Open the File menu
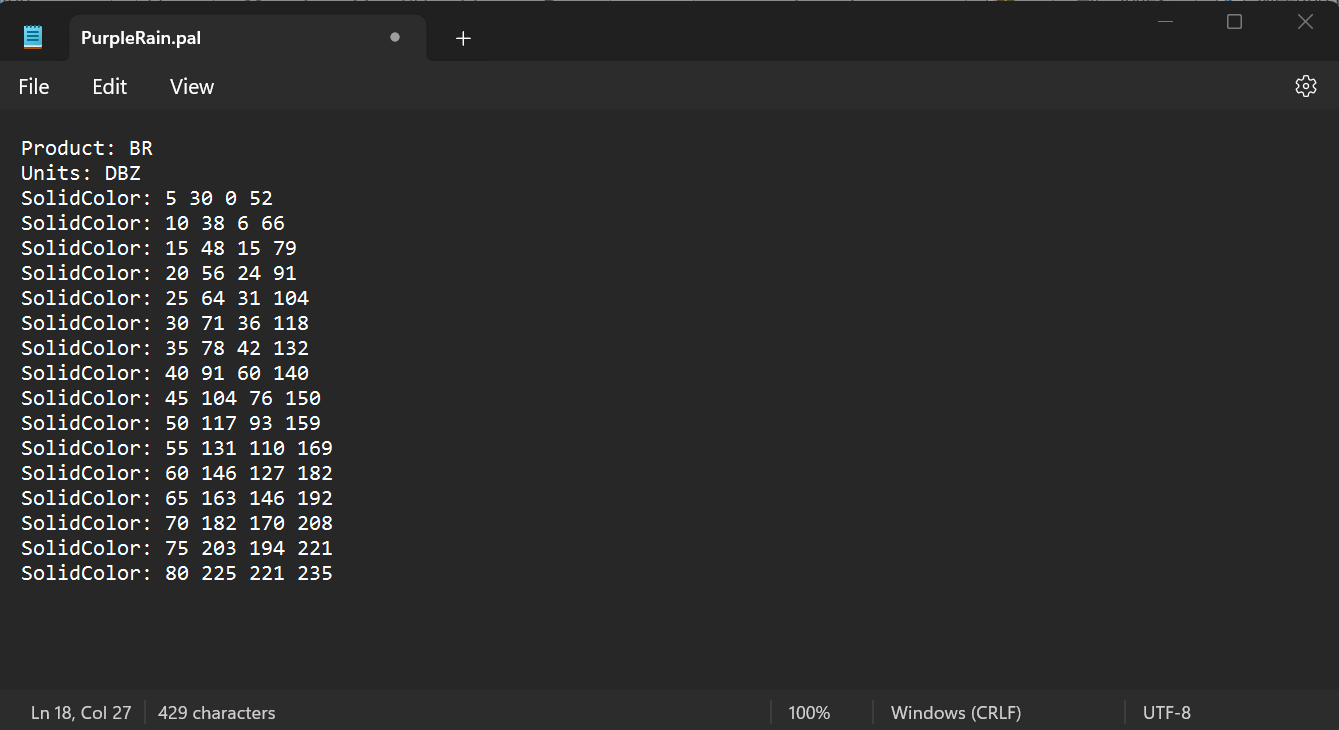The height and width of the screenshot is (730, 1339). tap(34, 87)
